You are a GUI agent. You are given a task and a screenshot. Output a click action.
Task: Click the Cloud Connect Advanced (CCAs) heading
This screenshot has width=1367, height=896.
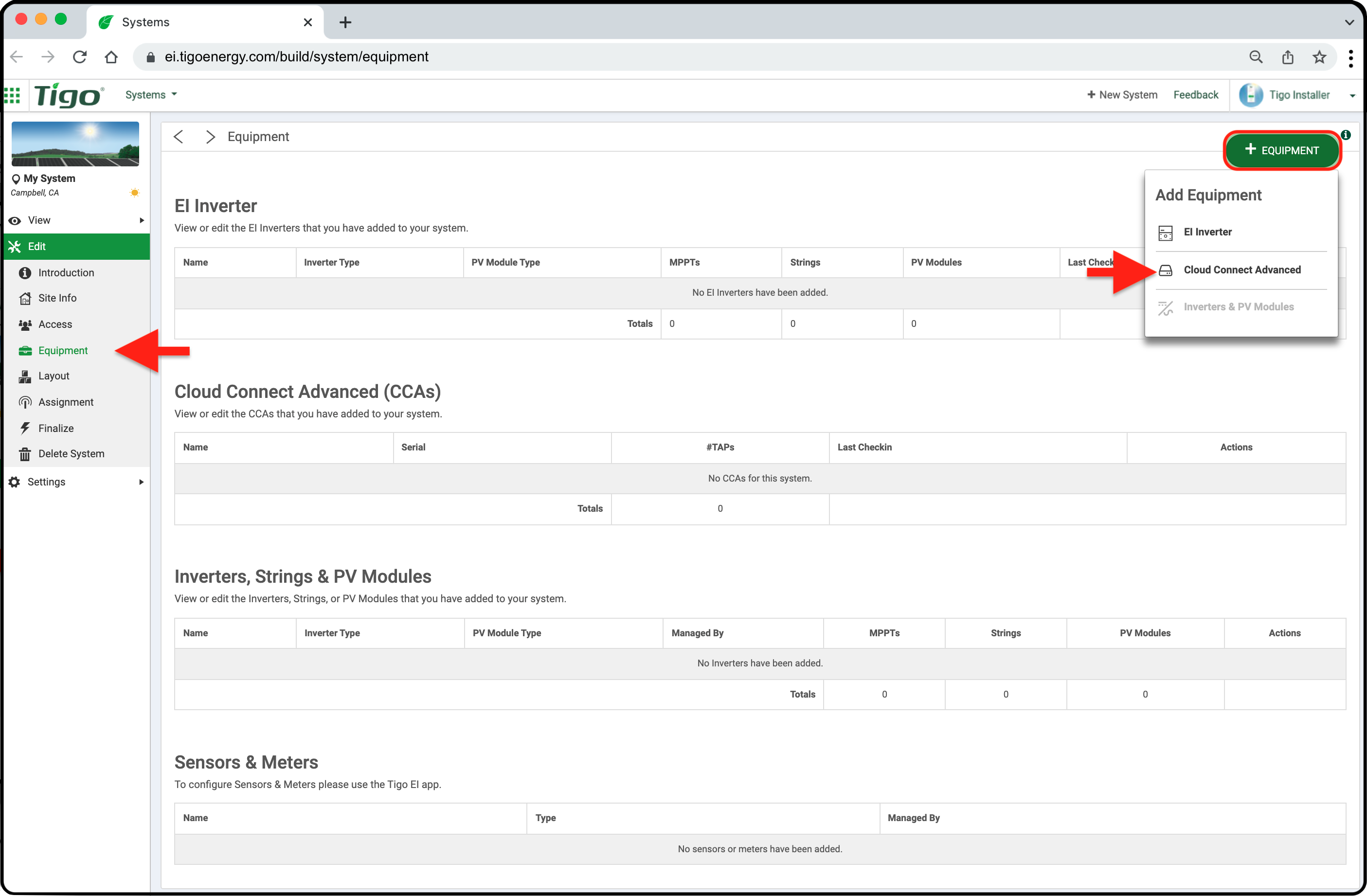point(307,392)
